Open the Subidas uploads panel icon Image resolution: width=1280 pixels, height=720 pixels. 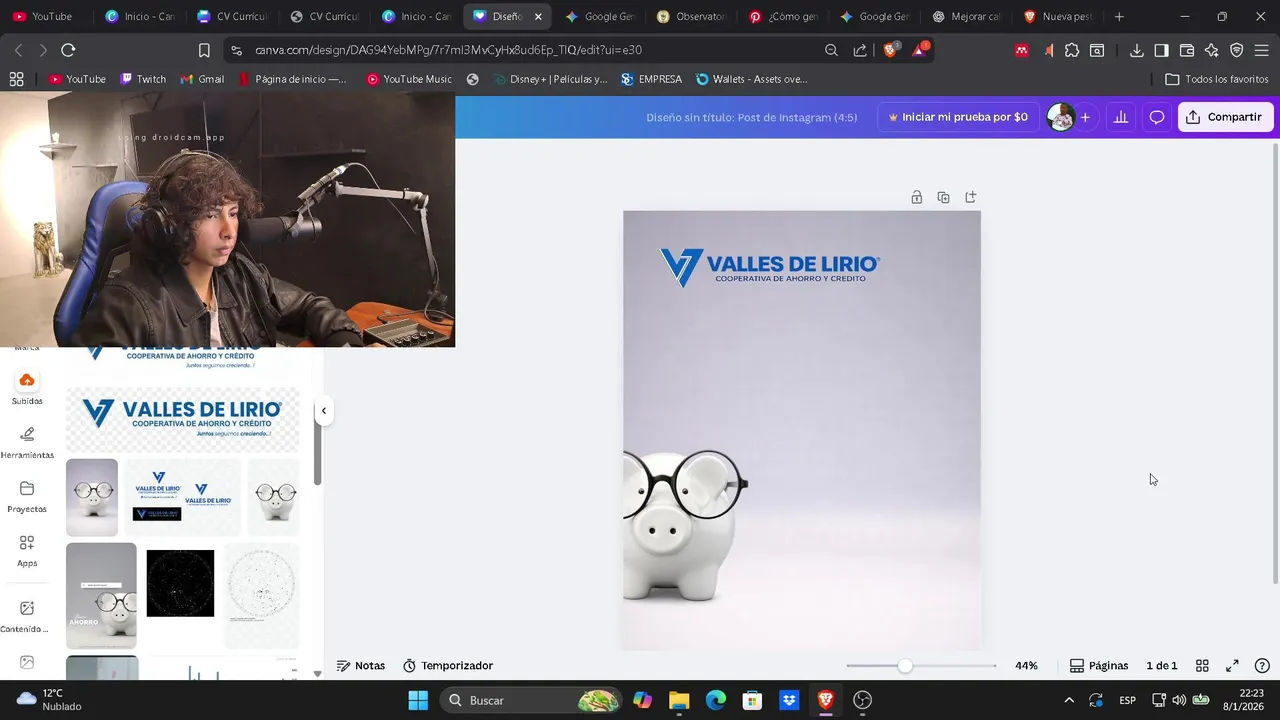[27, 380]
